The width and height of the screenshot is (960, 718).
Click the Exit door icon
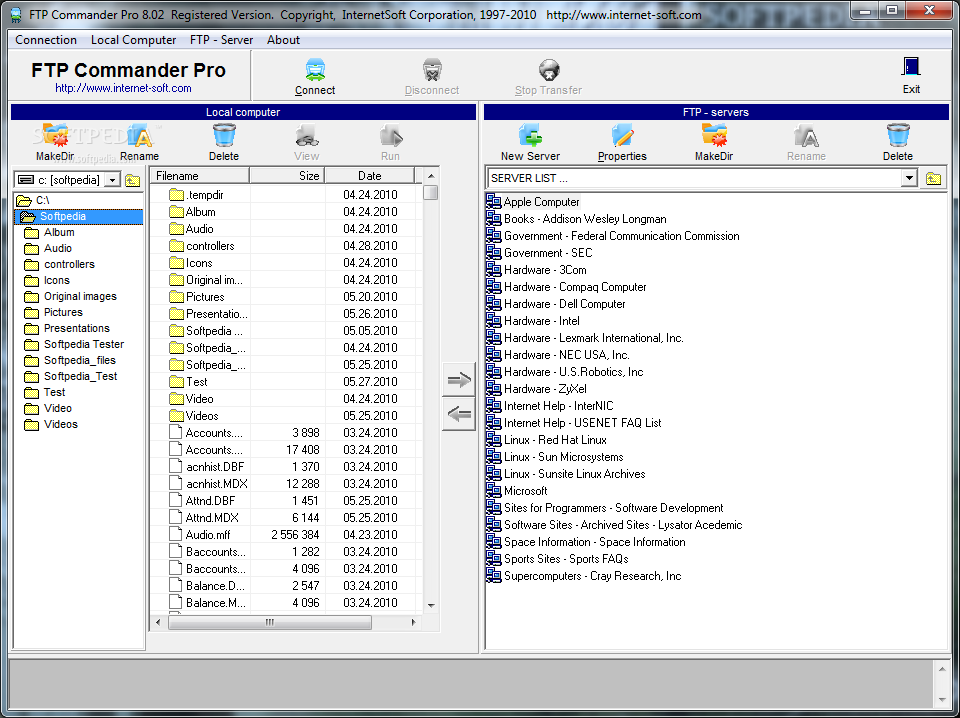point(911,67)
